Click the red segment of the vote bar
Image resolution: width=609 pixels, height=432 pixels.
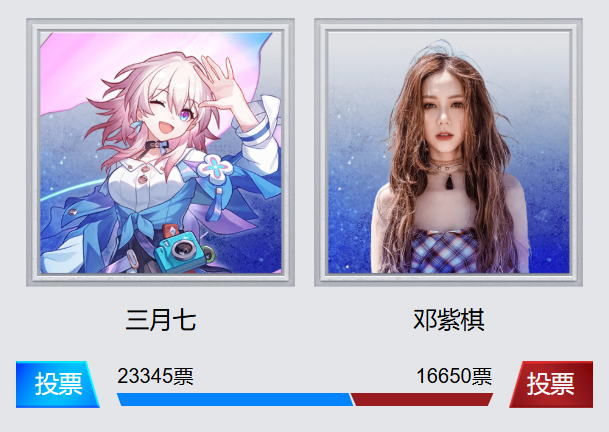click(422, 399)
